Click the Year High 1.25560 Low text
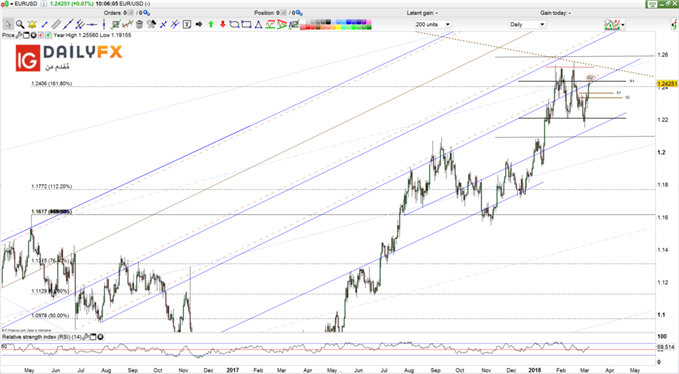This screenshot has height=374, width=679. coord(92,35)
